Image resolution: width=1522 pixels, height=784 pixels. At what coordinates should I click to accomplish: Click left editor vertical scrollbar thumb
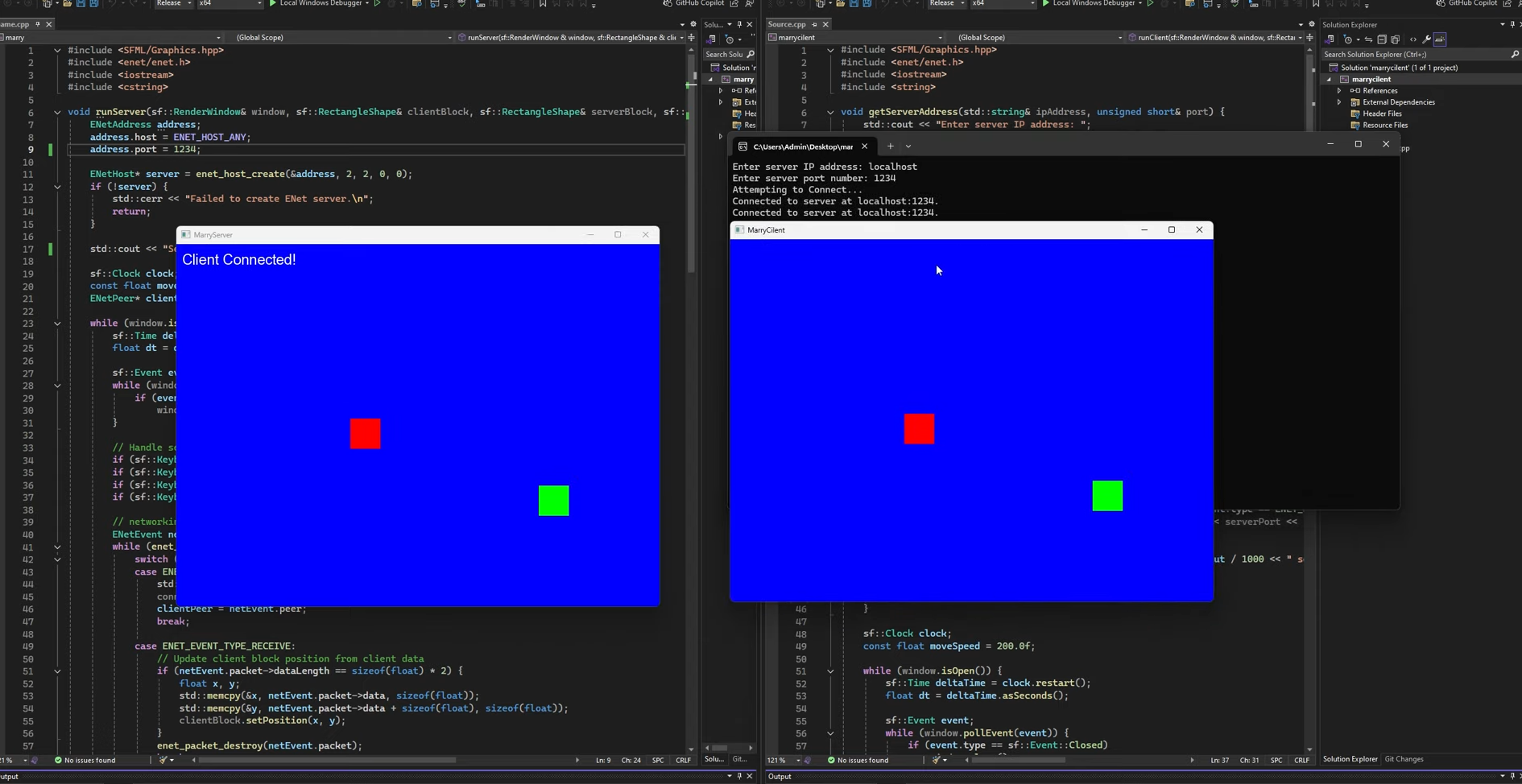pos(691,163)
